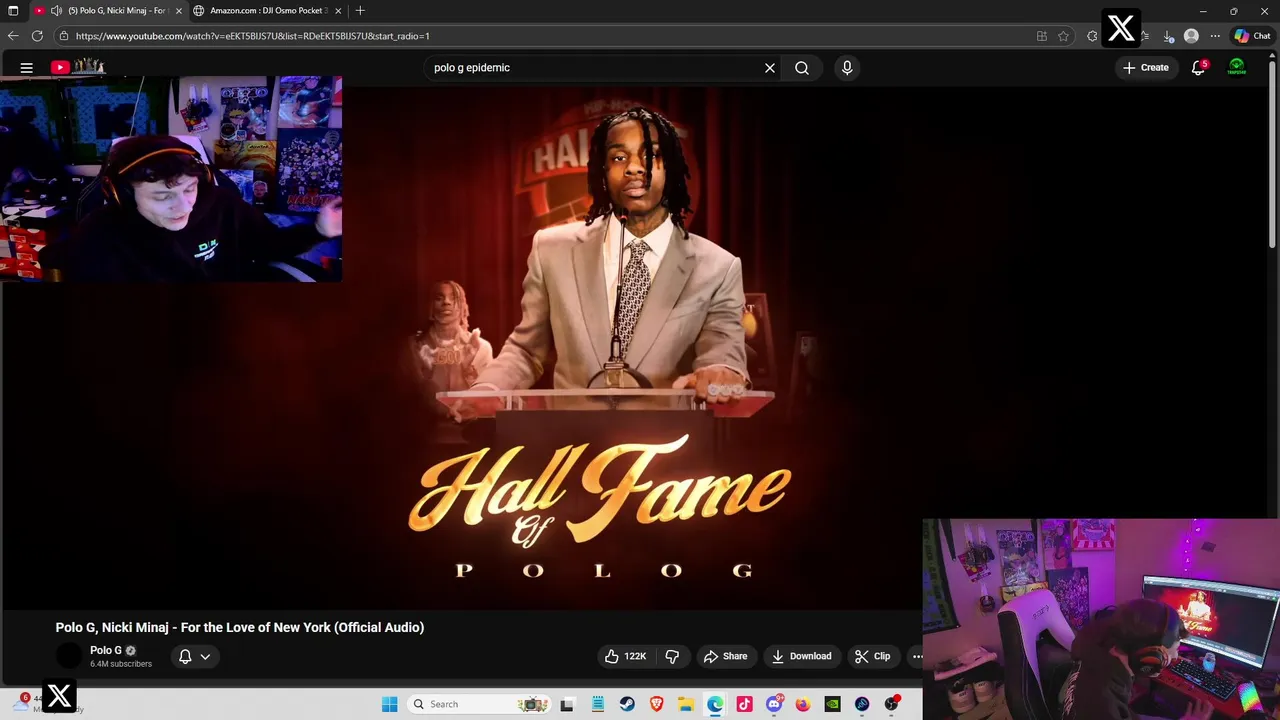Dislike the Polo G video
Viewport: 1280px width, 720px height.
(672, 656)
